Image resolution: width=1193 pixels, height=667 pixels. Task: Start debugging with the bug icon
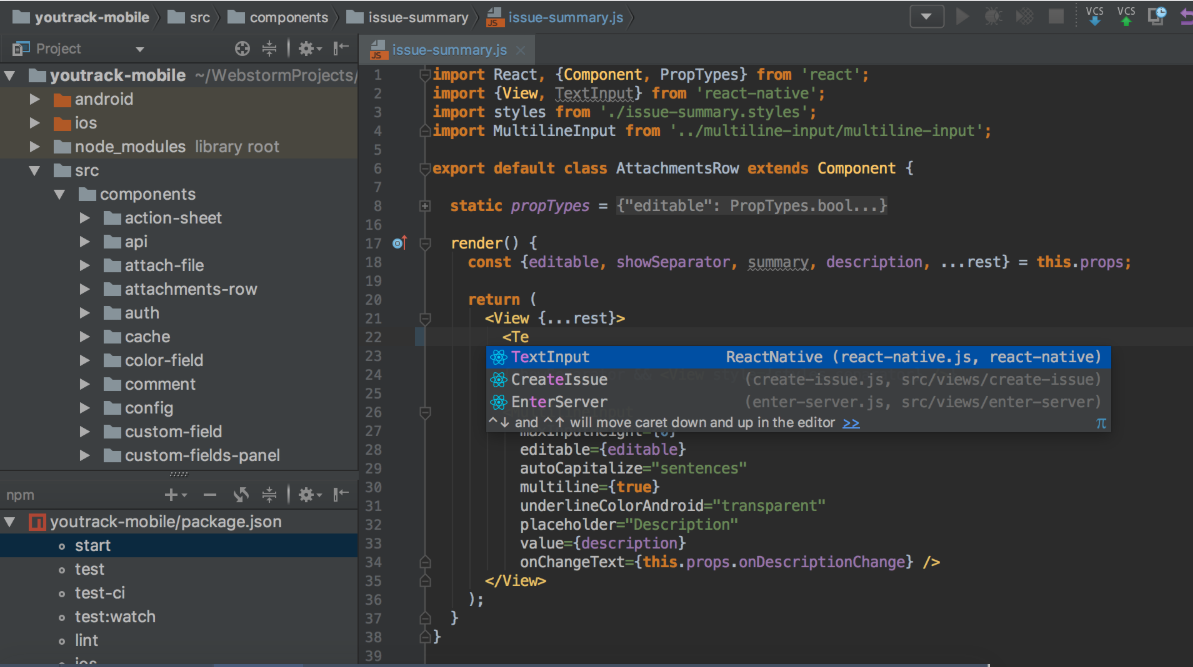click(x=993, y=16)
